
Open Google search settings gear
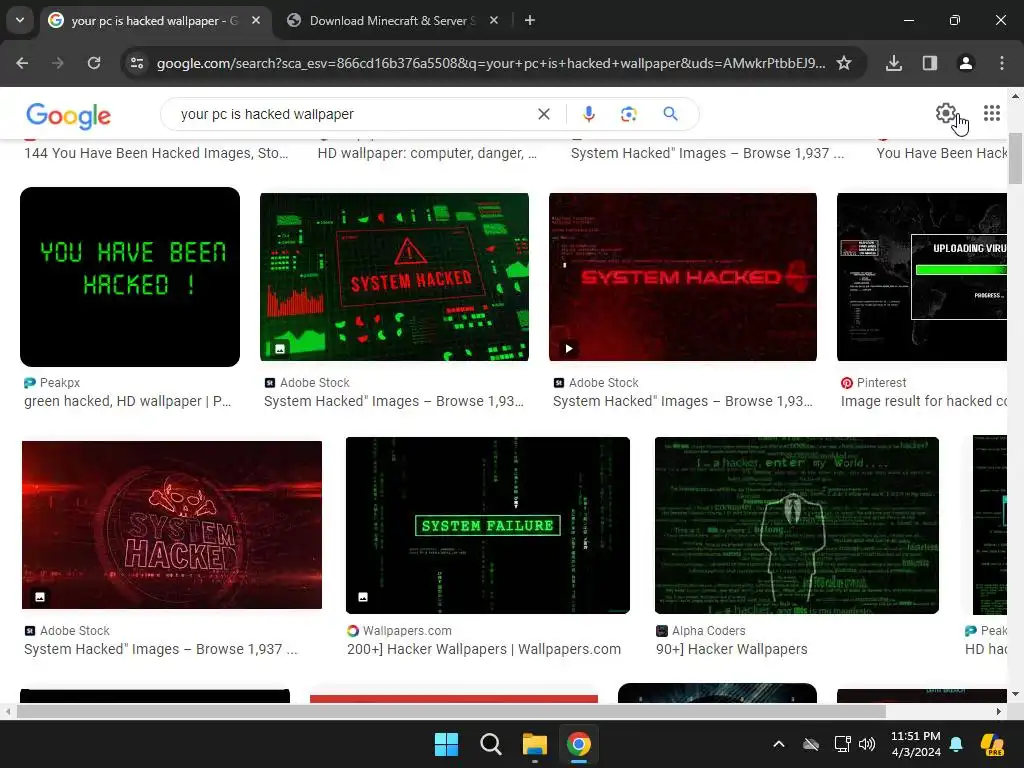(x=945, y=114)
